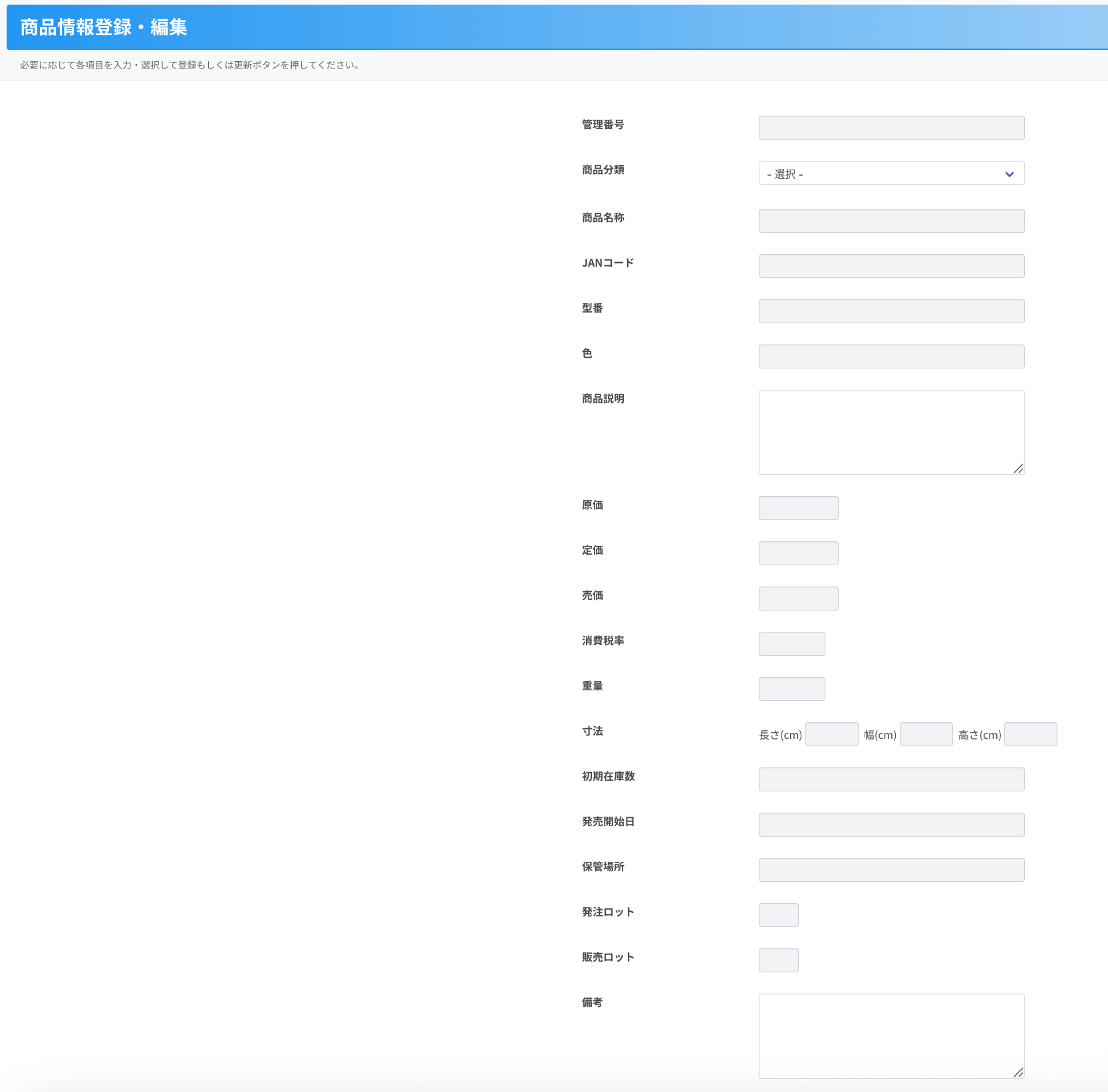
Task: Click the 備考 textarea resize handle
Action: (x=1018, y=1073)
